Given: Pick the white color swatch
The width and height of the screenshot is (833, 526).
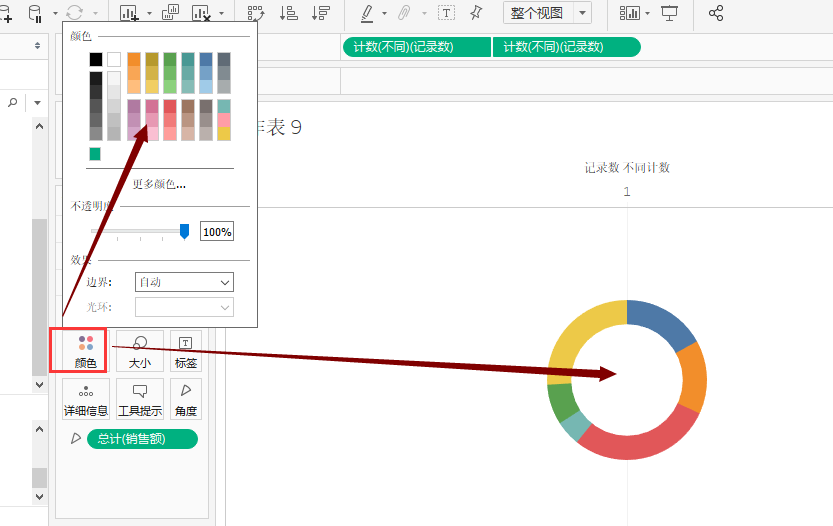Looking at the screenshot, I should [114, 60].
